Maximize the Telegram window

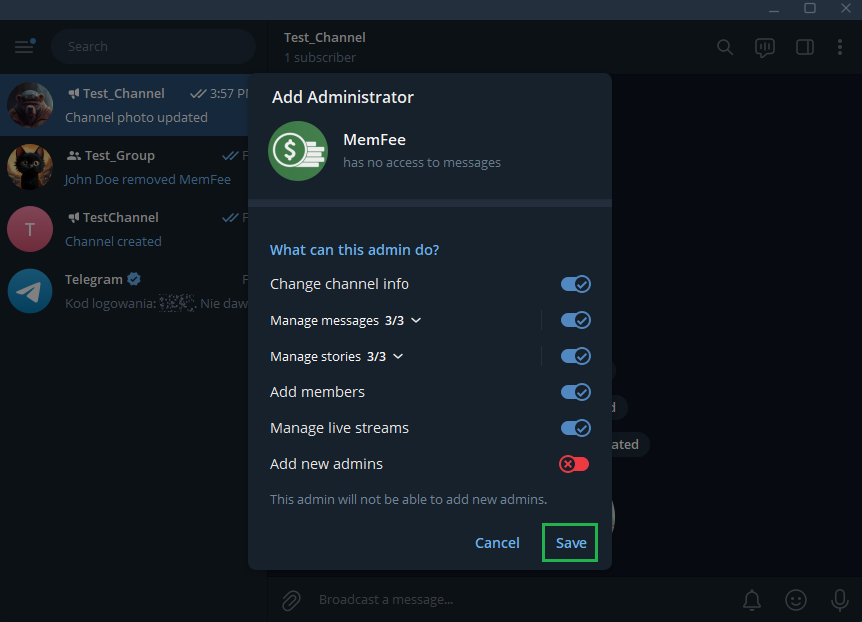[x=809, y=8]
